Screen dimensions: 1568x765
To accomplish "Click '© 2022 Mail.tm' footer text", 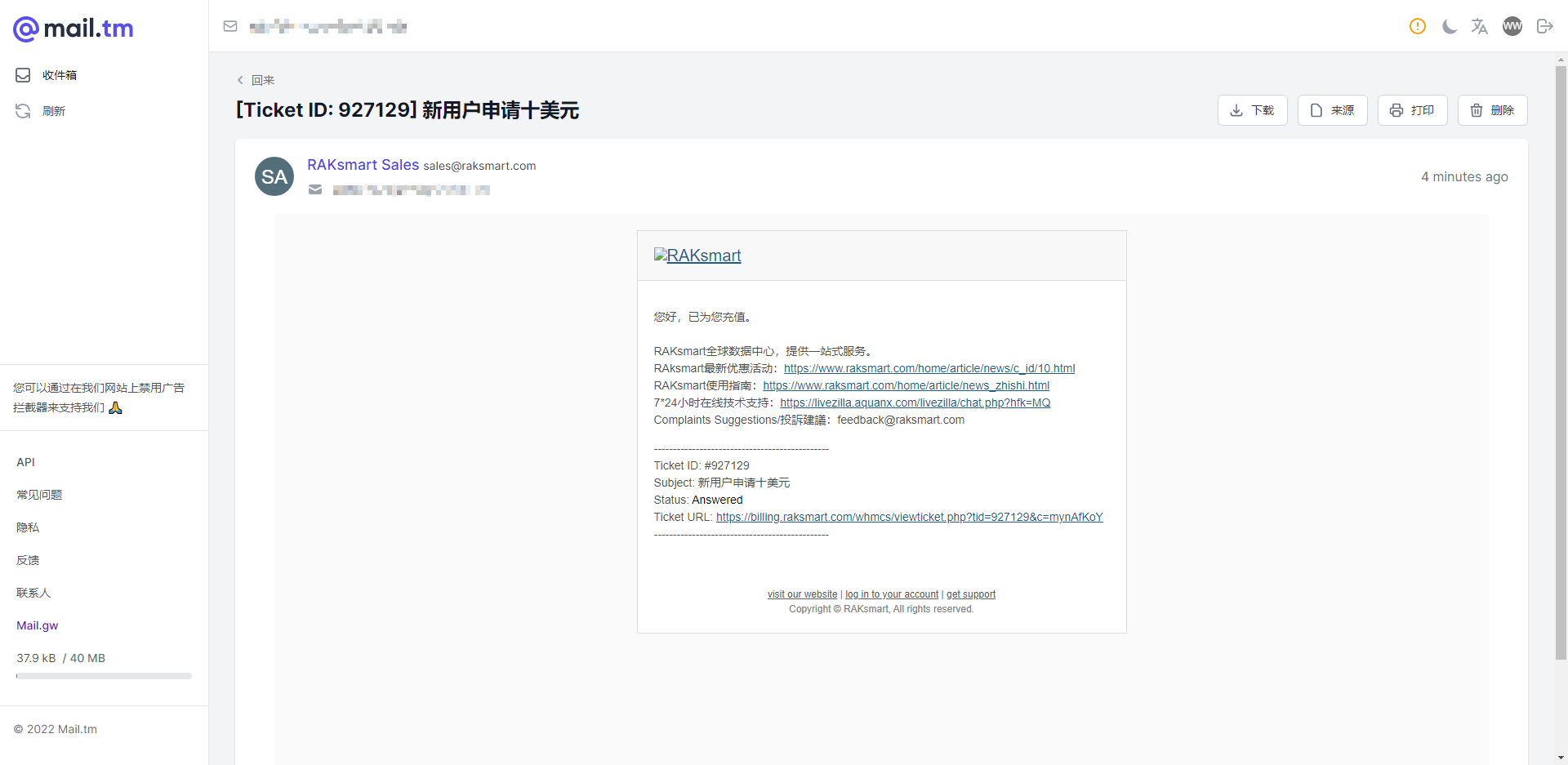I will click(56, 729).
